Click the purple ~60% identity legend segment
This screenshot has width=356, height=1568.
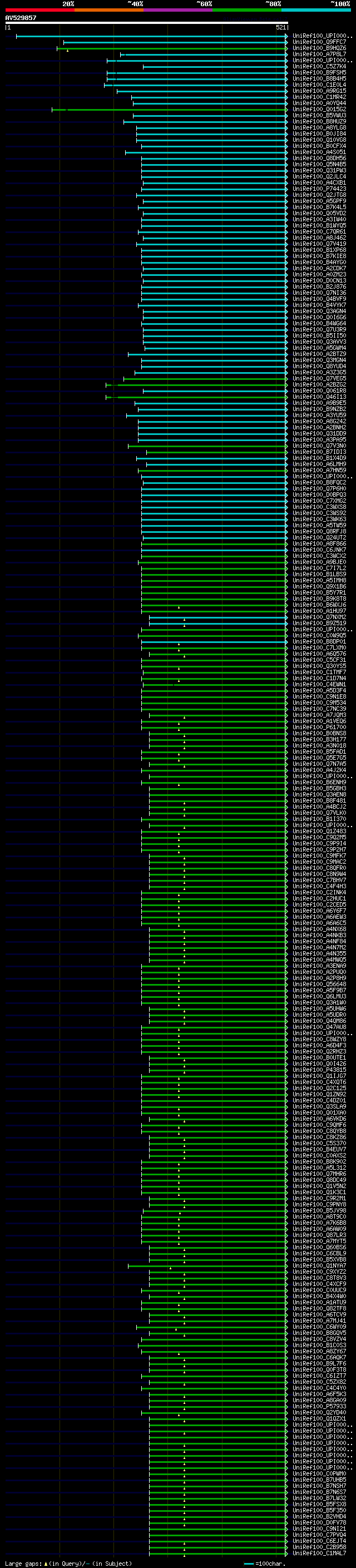179,10
